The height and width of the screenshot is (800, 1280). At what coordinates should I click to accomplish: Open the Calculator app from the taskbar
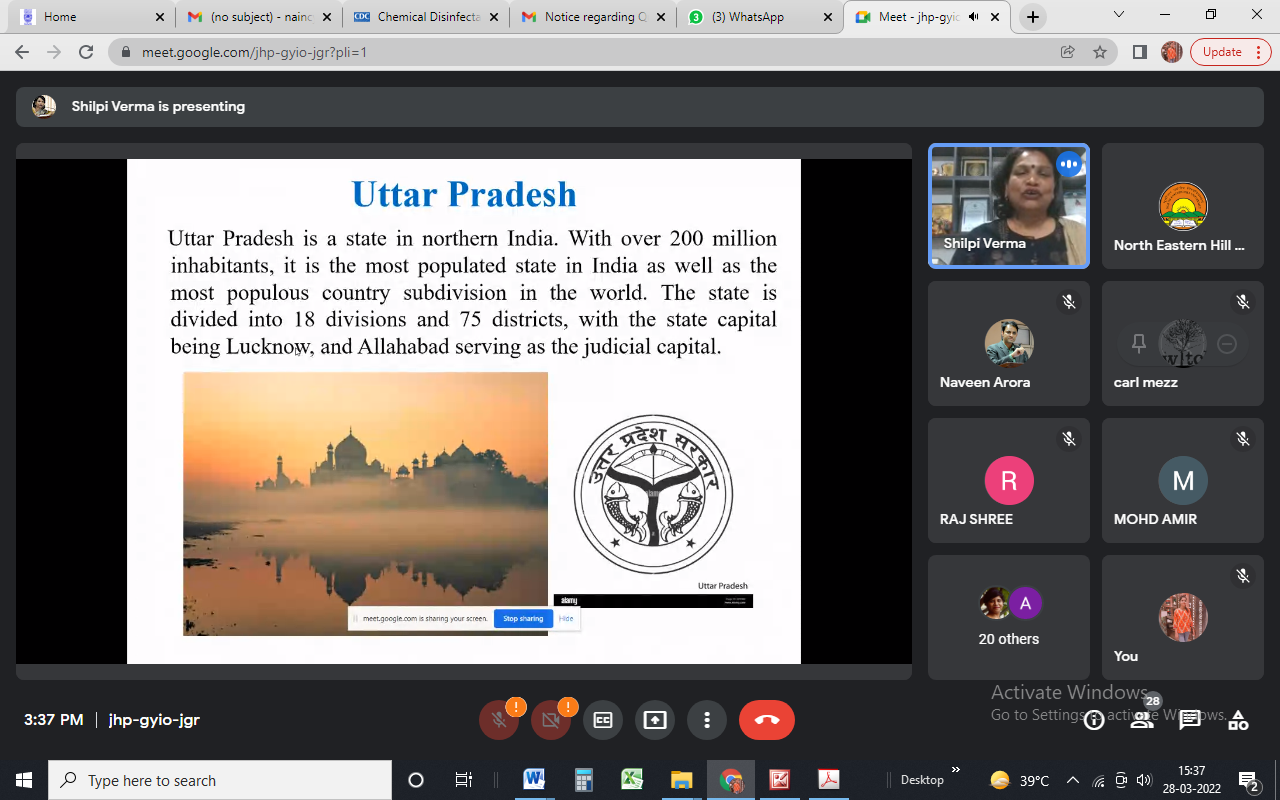(583, 780)
